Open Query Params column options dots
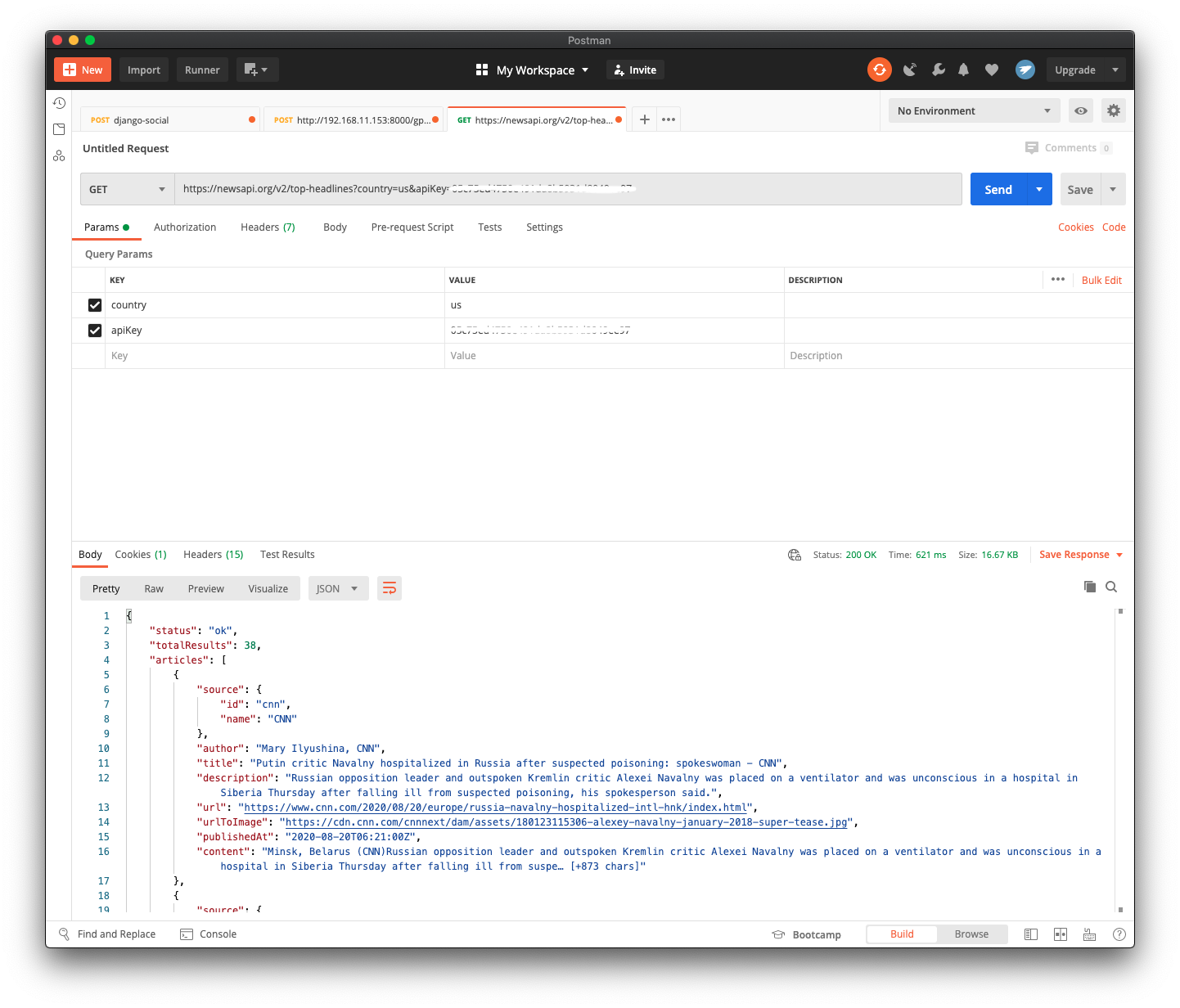Image resolution: width=1180 pixels, height=1008 pixels. (x=1058, y=279)
